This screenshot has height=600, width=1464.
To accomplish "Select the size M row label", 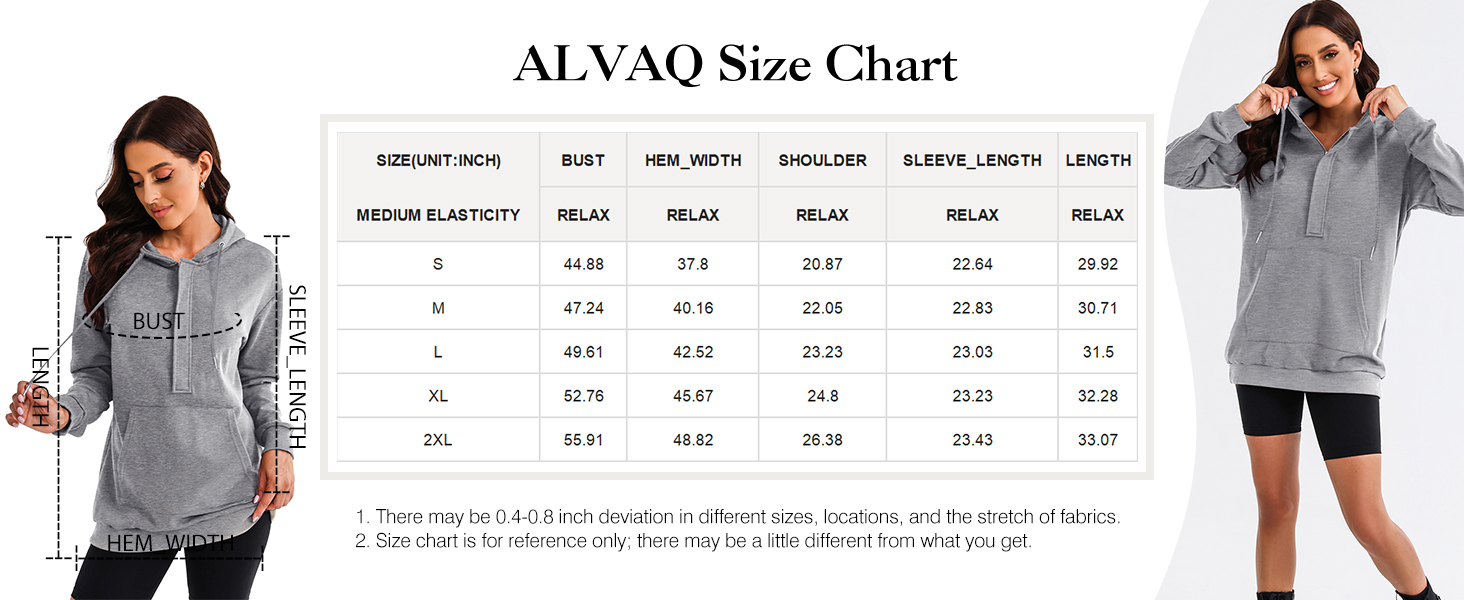I will 438,308.
